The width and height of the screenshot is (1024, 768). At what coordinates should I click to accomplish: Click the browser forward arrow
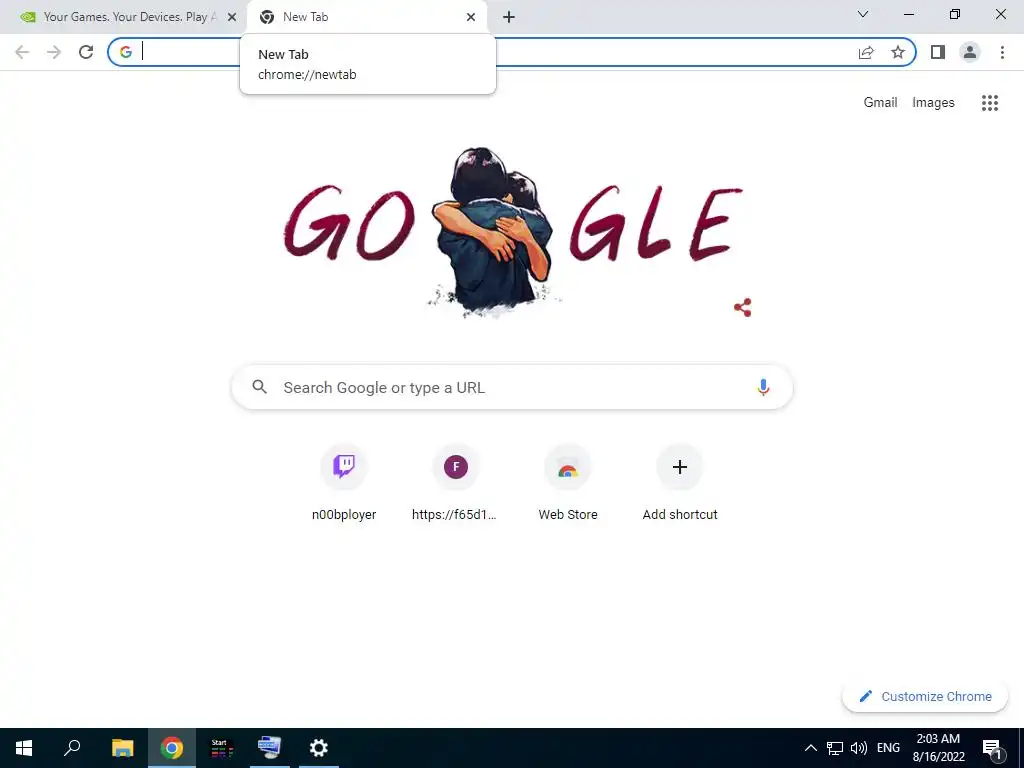tap(54, 52)
